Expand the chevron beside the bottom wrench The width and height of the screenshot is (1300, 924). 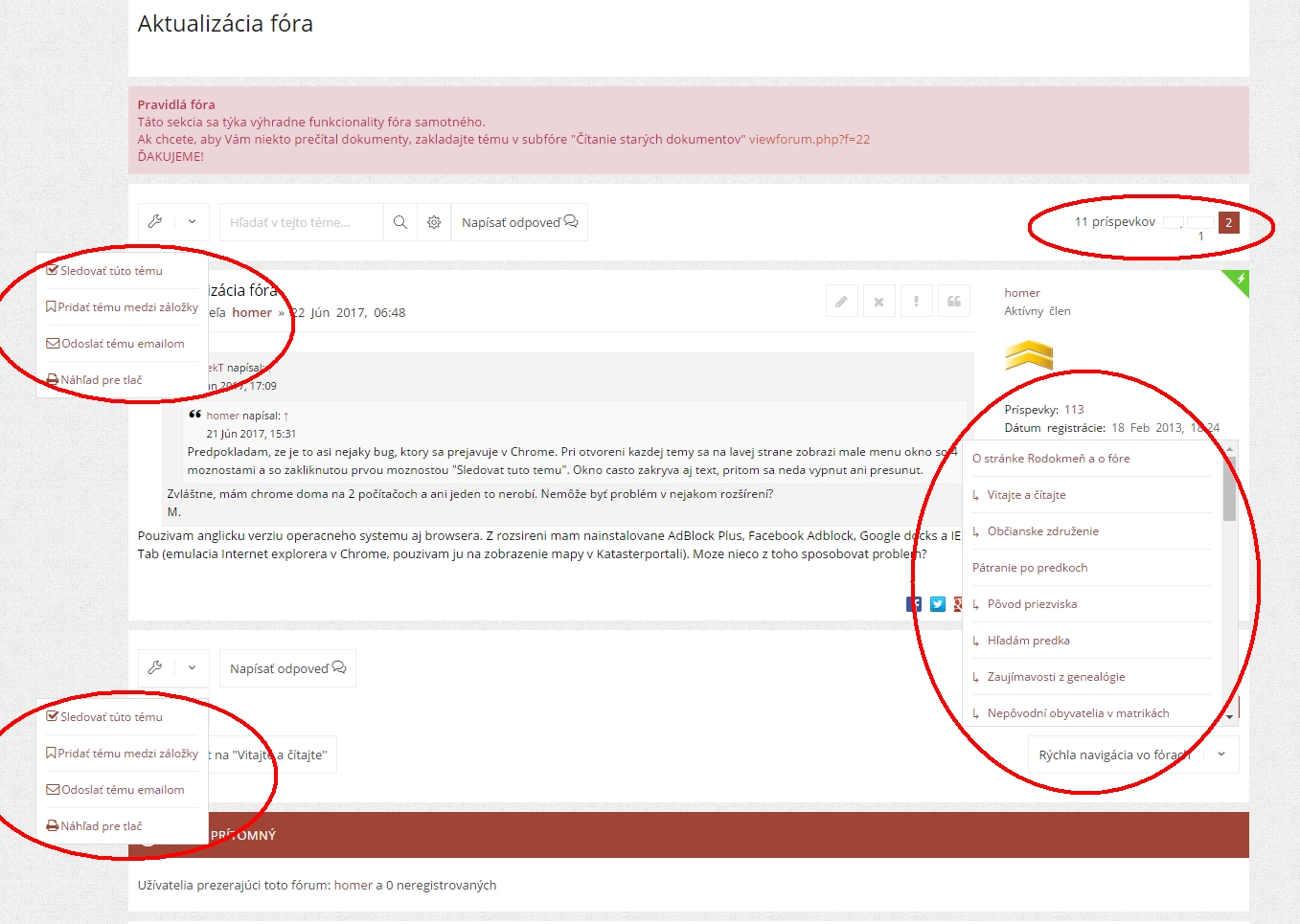[x=192, y=668]
